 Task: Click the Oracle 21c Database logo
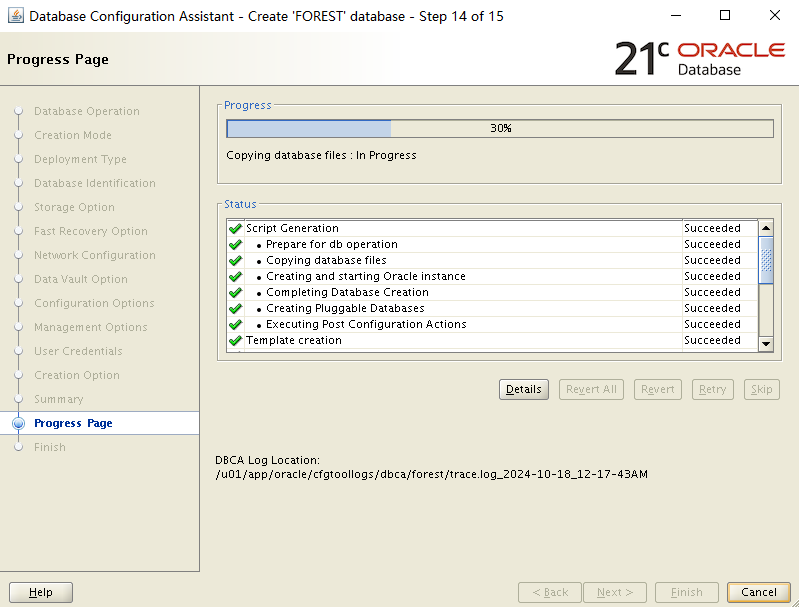point(698,59)
